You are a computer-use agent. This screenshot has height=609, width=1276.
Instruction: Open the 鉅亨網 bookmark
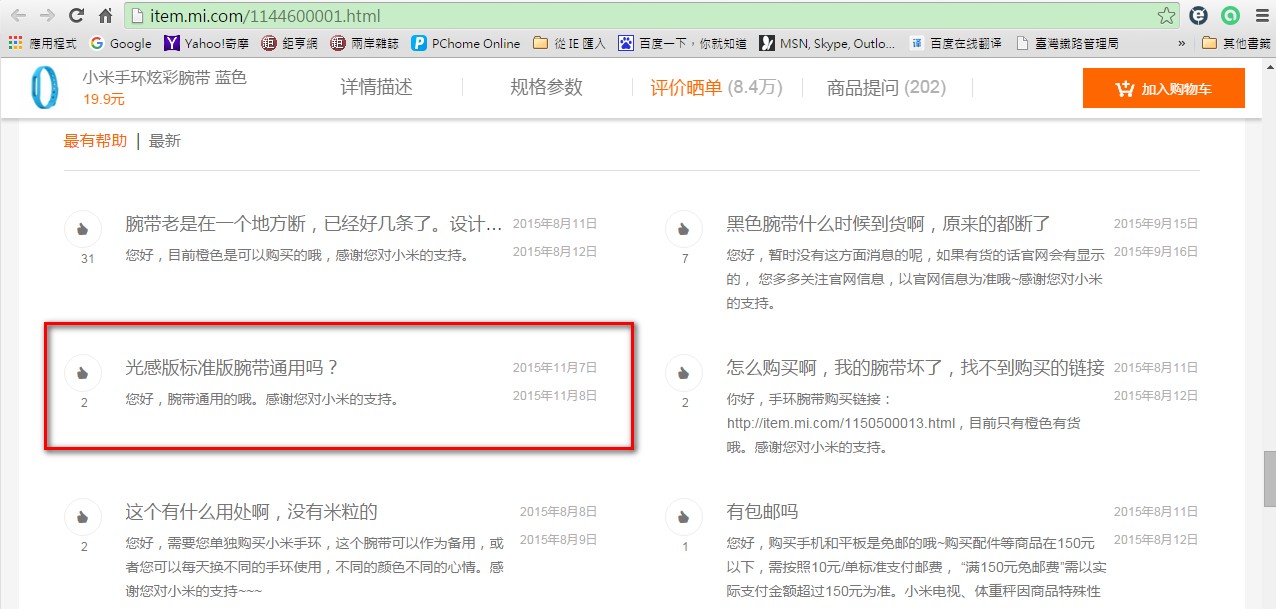coord(290,43)
